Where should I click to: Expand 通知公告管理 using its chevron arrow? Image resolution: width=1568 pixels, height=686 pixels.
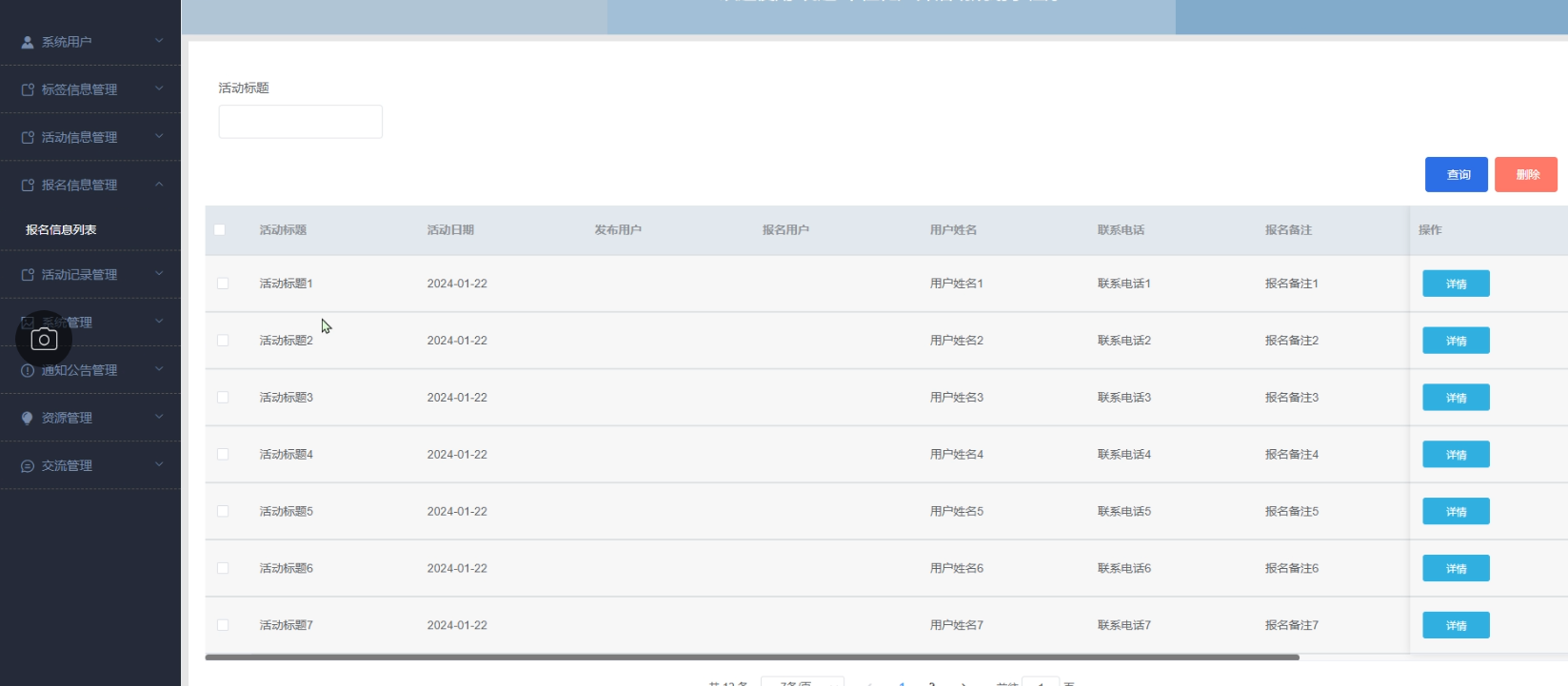click(x=159, y=369)
